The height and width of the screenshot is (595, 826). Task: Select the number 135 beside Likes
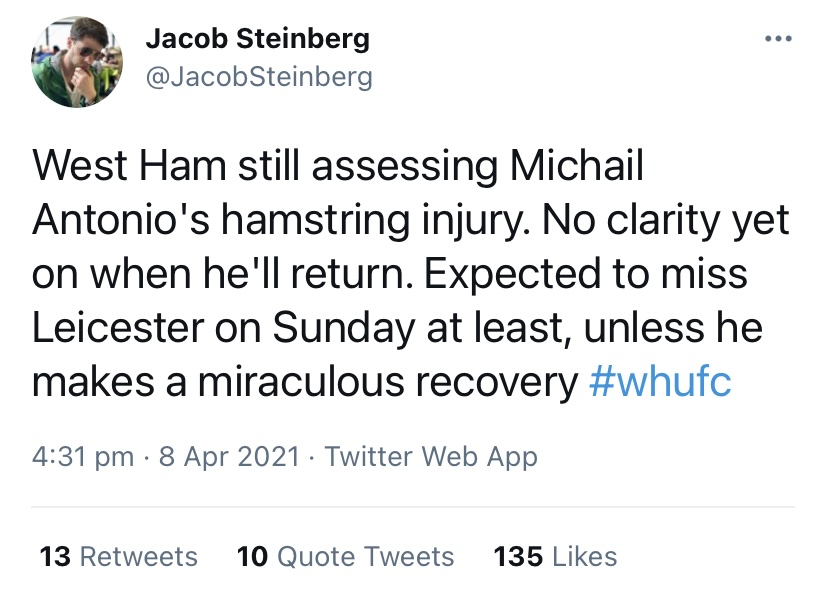518,557
